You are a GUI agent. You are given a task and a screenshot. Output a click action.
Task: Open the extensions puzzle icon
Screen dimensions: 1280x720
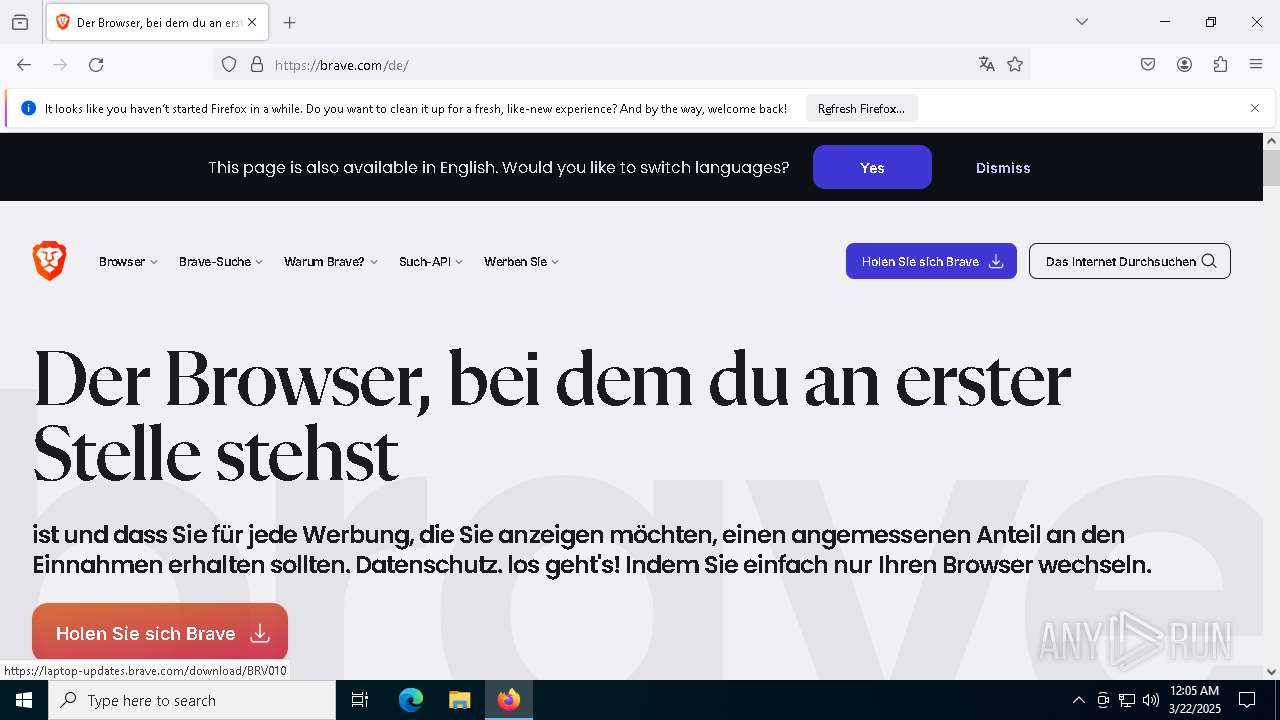coord(1220,65)
